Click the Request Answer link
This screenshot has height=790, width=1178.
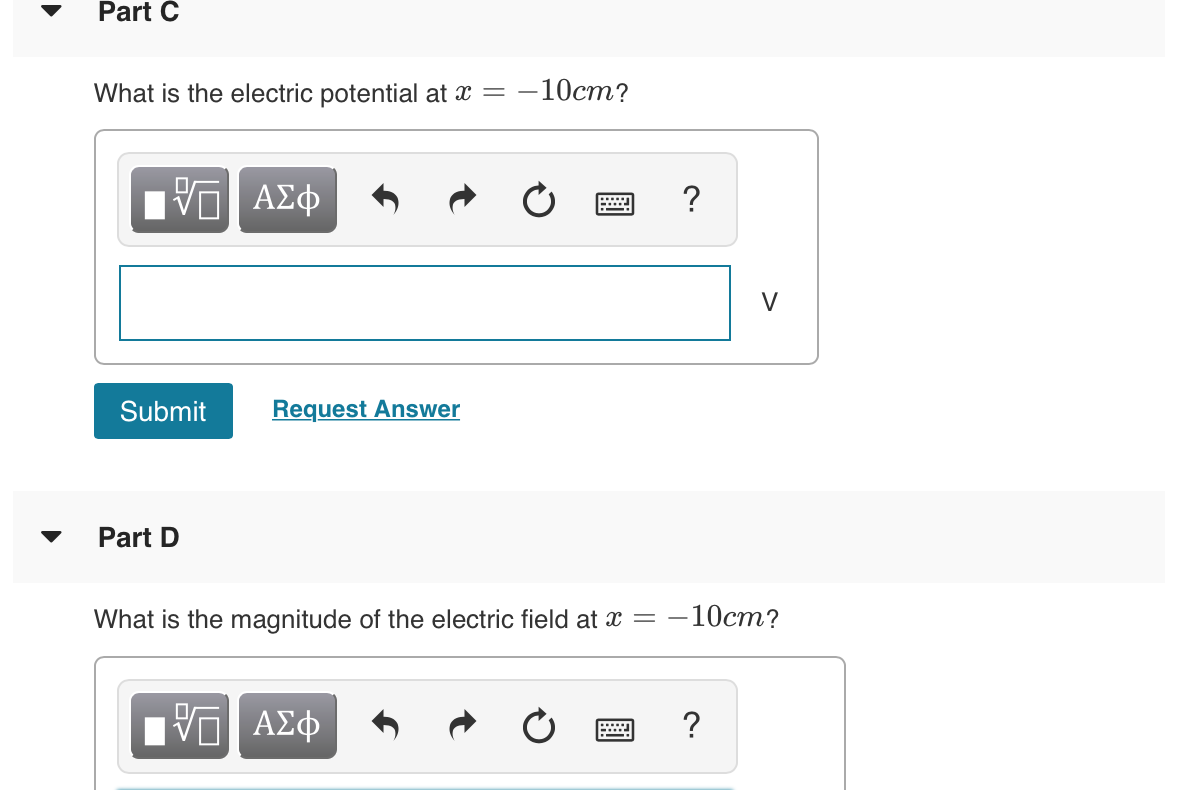tap(366, 409)
